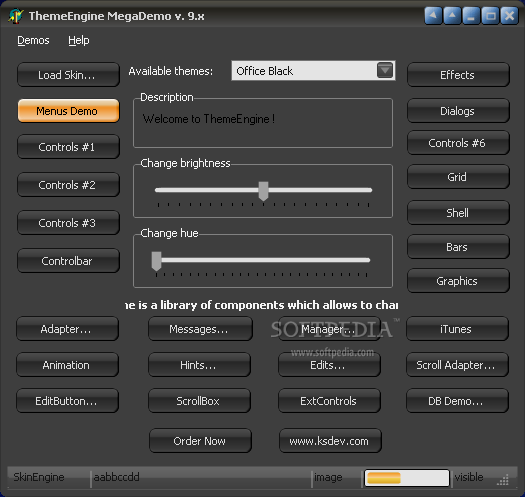Screen dimensions: 525x497
Task: Click the aabbccdd status bar text
Action: tap(117, 477)
